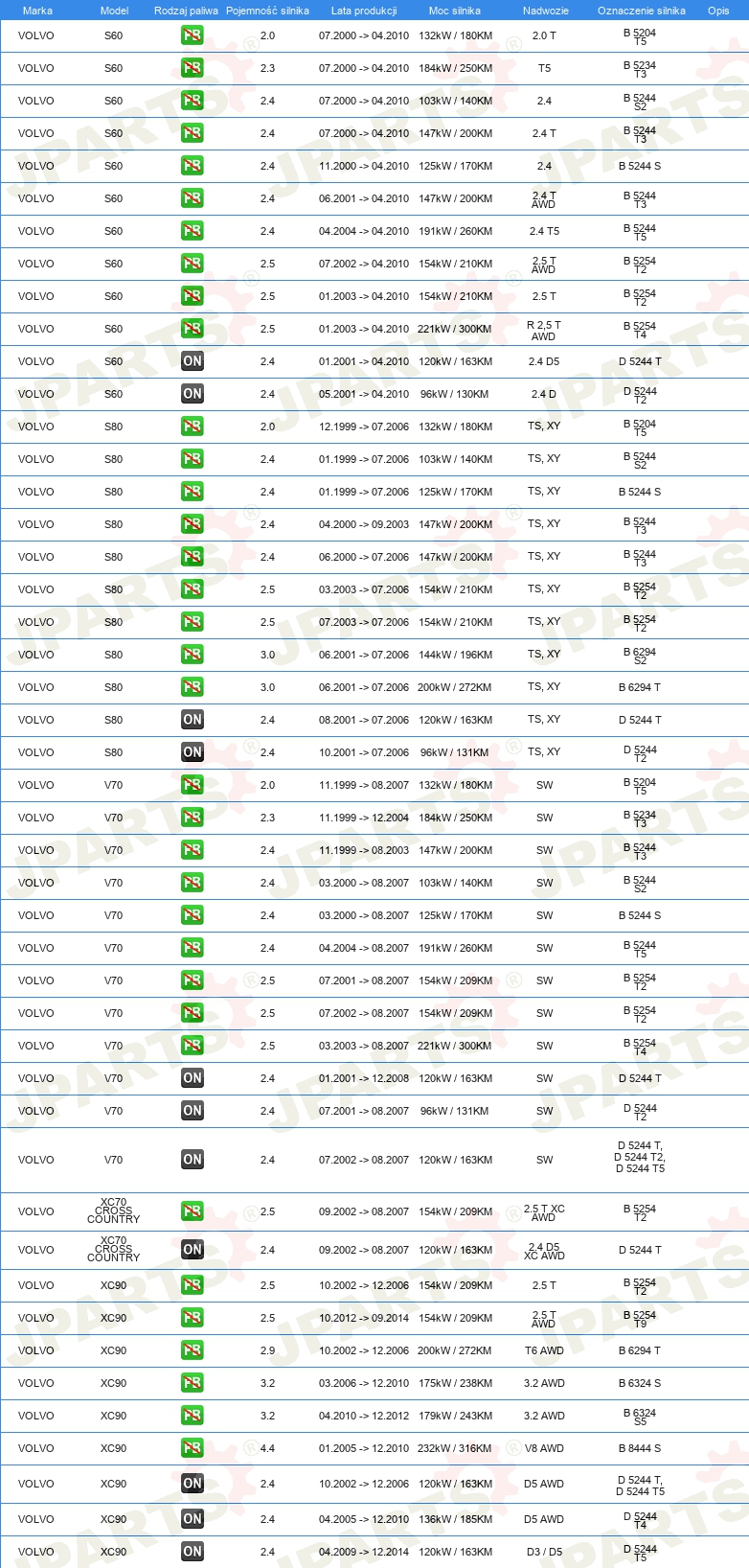Click the Lata produkcji column header
Image resolution: width=749 pixels, height=1568 pixels.
tap(364, 11)
